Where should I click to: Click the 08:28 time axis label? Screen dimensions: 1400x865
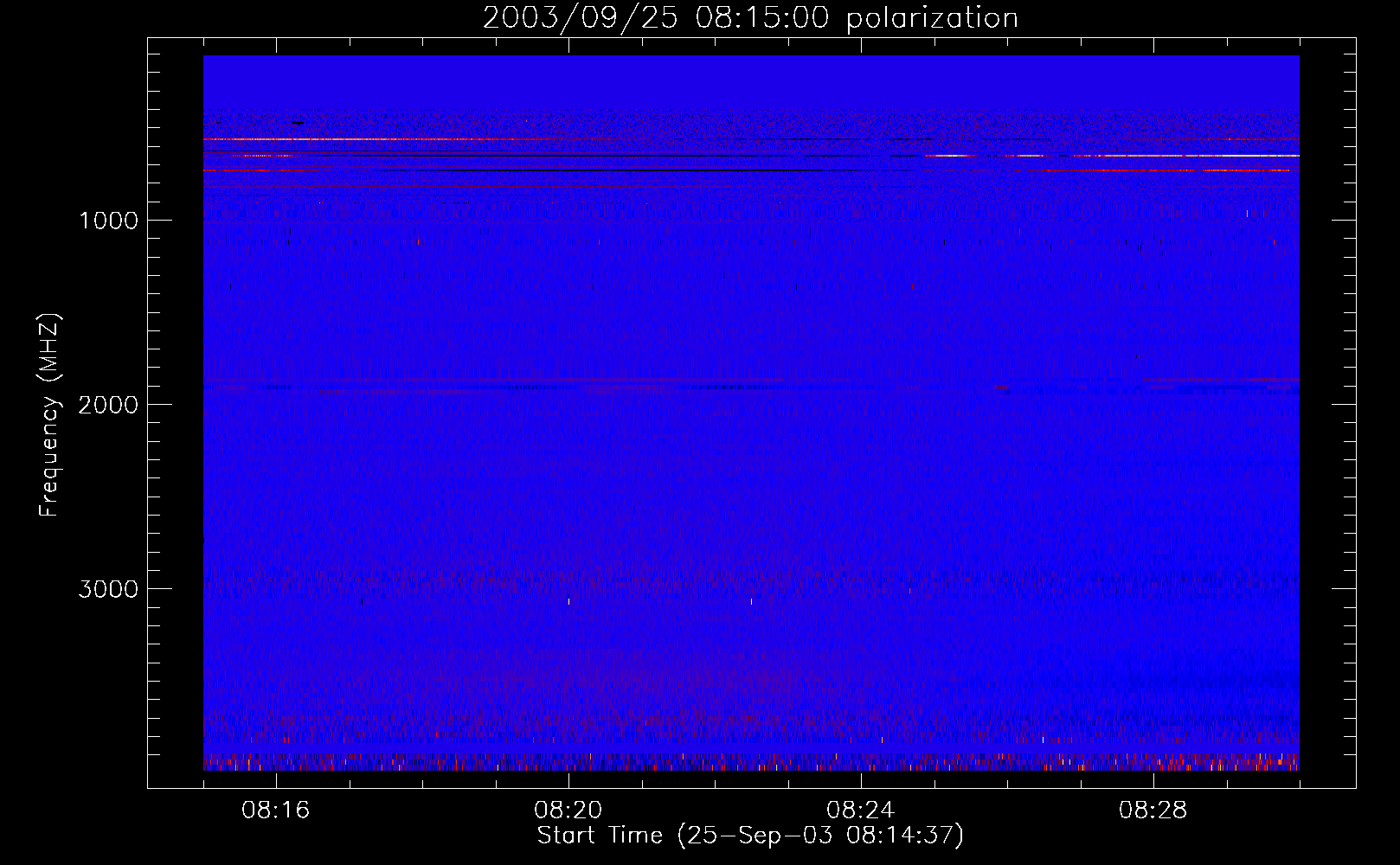coord(1153,811)
